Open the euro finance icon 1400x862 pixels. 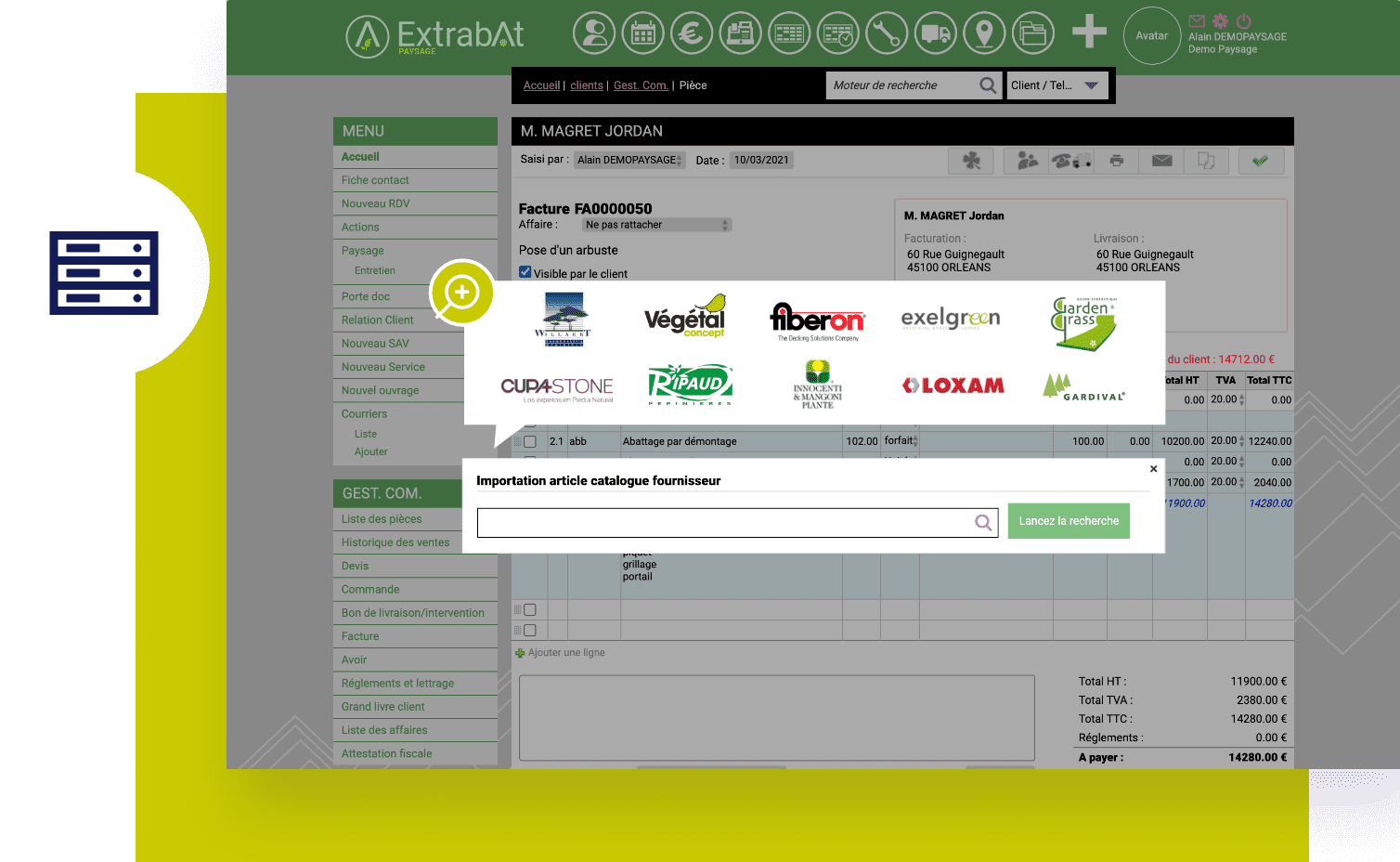(692, 33)
